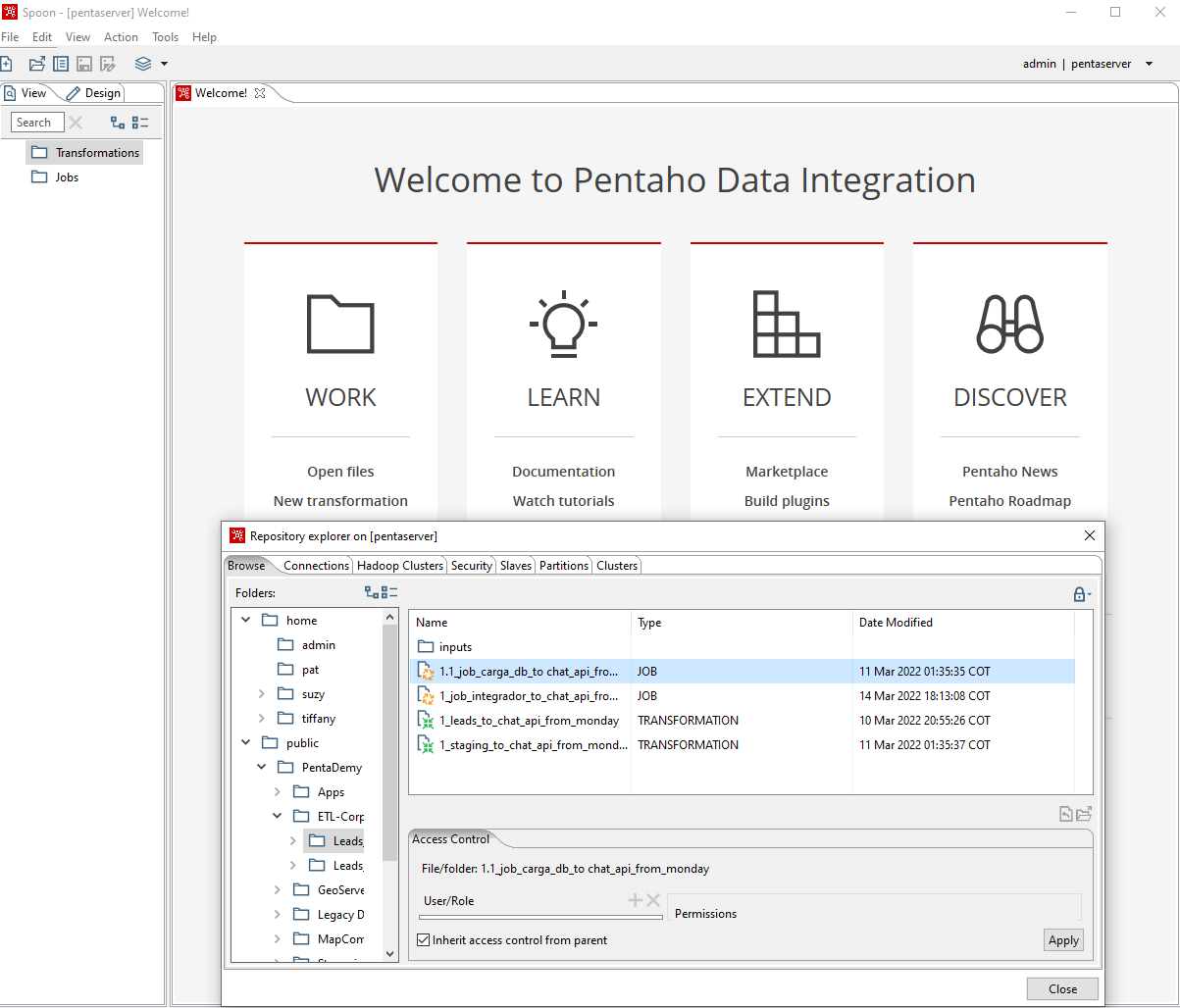Toggle Inherit access control from parent checkbox
The image size is (1180, 1008).
point(424,940)
